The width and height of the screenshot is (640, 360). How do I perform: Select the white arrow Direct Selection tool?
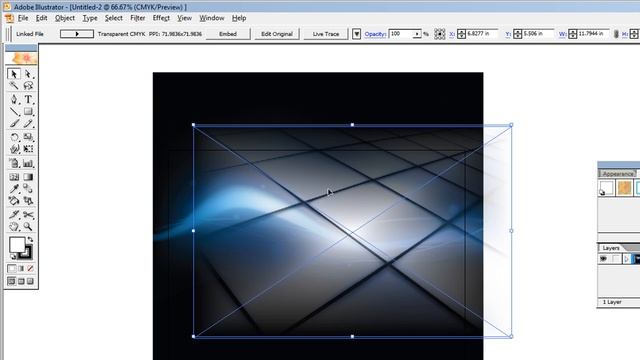28,74
